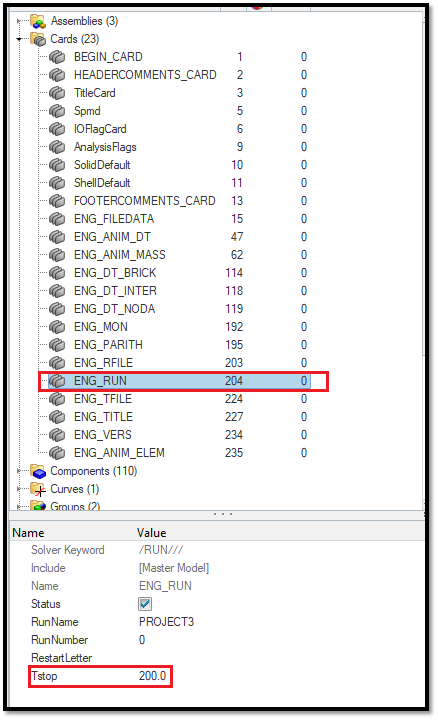The image size is (438, 720).
Task: Click the RunName value PROJECT3
Action: pos(167,622)
